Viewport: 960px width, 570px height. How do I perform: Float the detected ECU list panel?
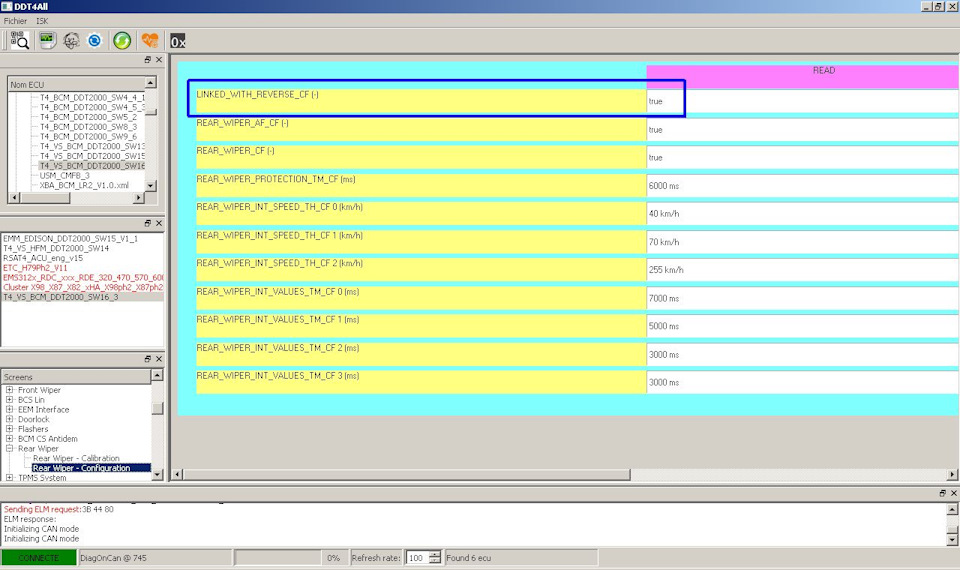148,223
